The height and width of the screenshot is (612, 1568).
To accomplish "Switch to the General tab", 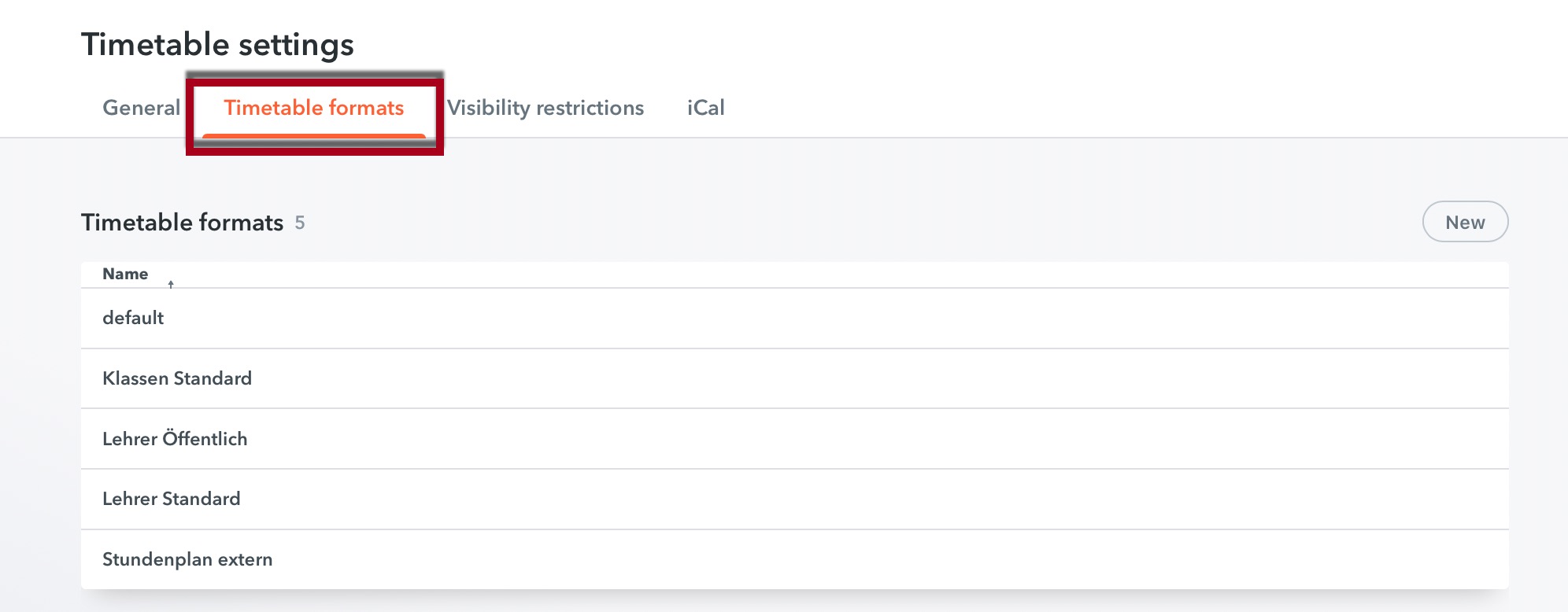I will tap(142, 108).
